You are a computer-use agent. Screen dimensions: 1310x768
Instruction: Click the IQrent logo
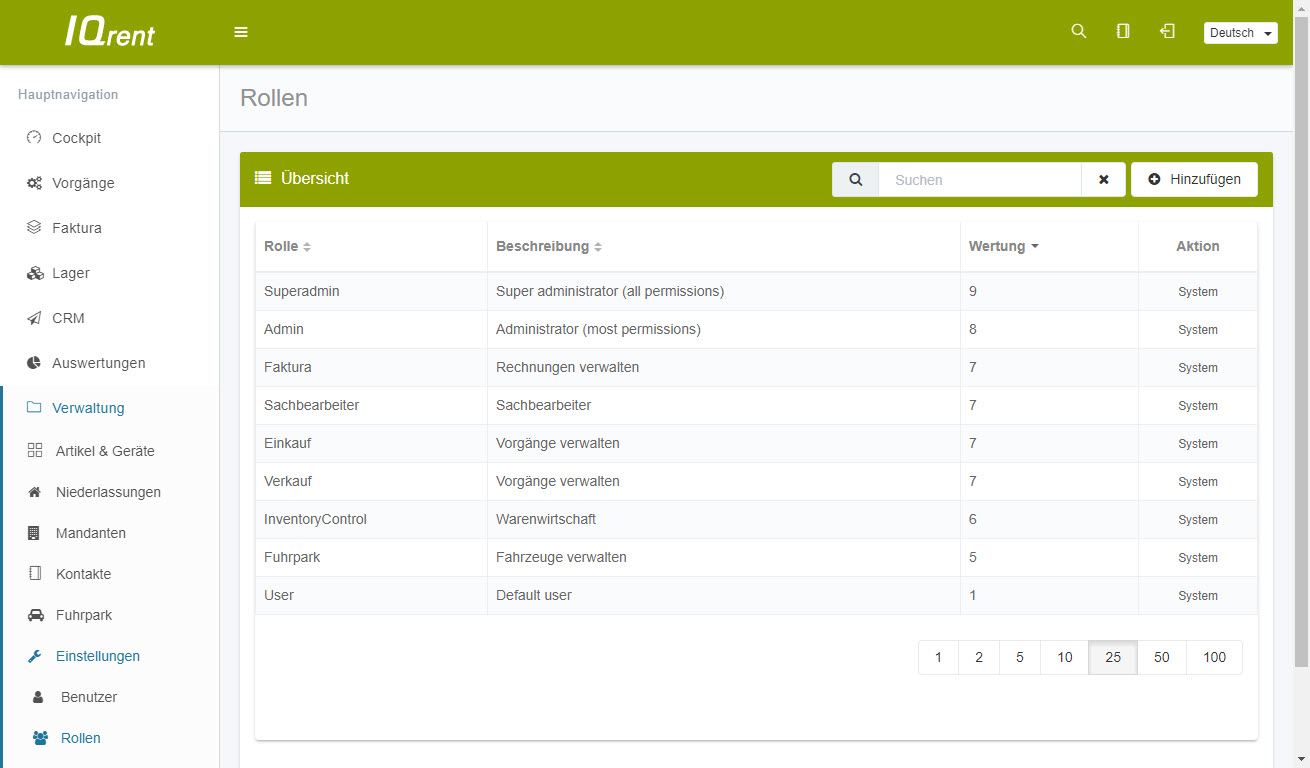pyautogui.click(x=110, y=32)
